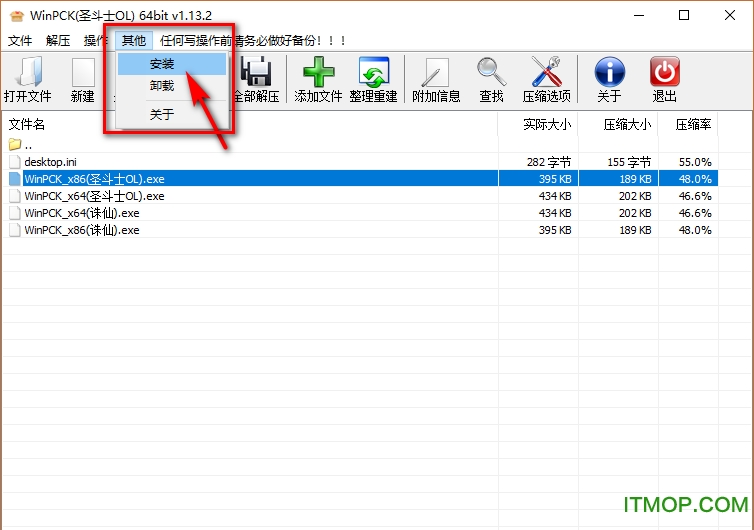The image size is (754, 530).
Task: Open the 操作 menu
Action: [95, 40]
